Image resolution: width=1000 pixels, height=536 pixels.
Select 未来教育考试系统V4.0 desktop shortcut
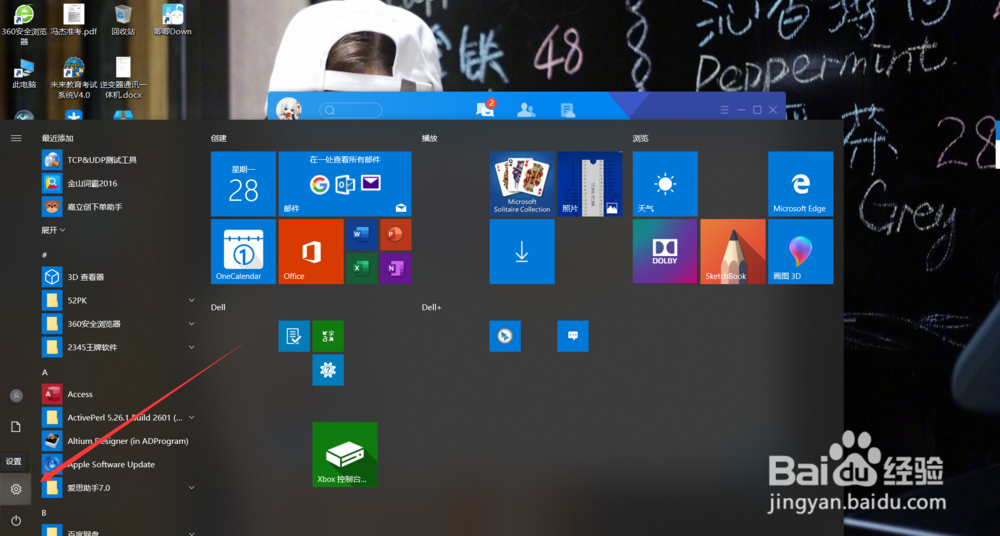click(74, 78)
